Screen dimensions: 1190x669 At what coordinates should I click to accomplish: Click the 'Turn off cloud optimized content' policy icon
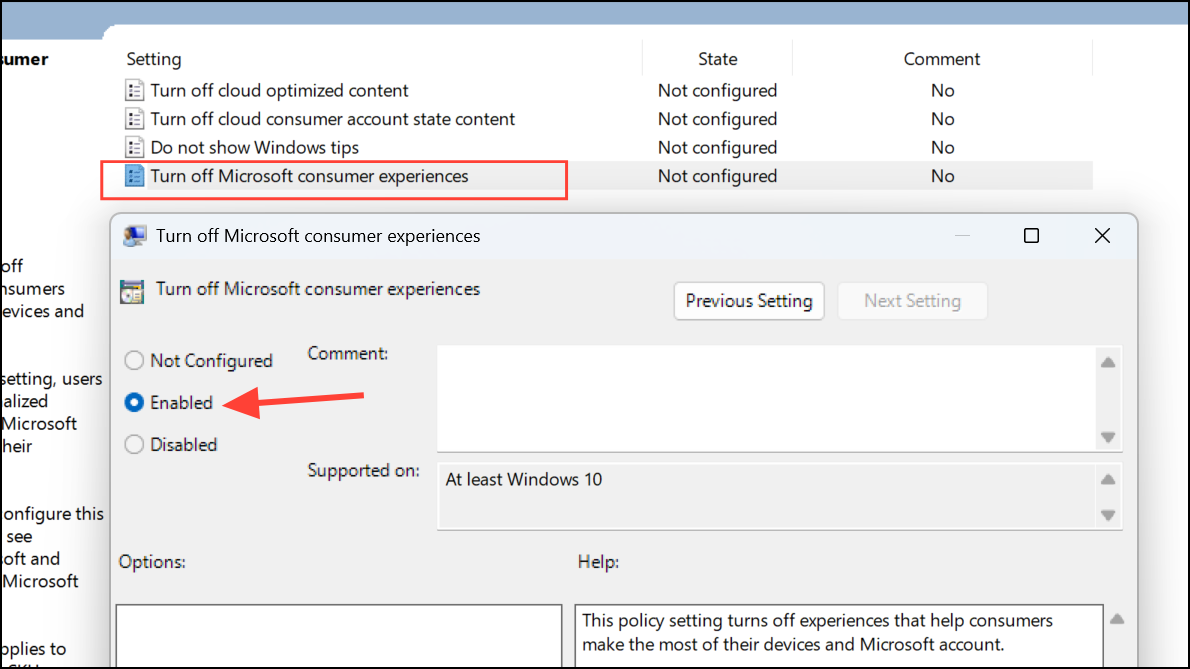134,91
